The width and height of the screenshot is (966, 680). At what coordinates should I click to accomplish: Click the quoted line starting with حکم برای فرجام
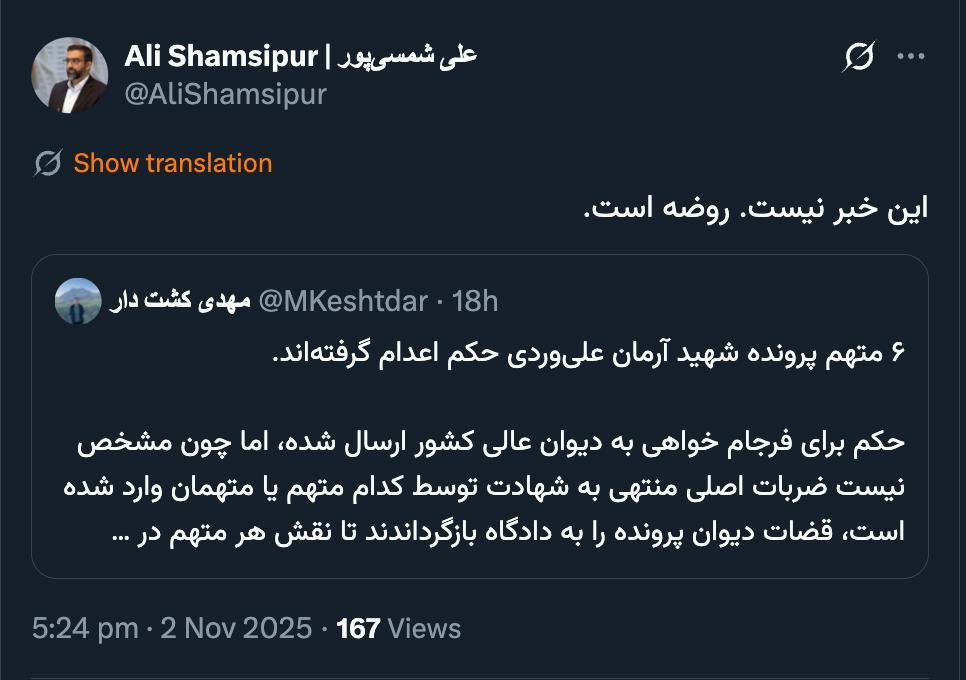point(490,442)
